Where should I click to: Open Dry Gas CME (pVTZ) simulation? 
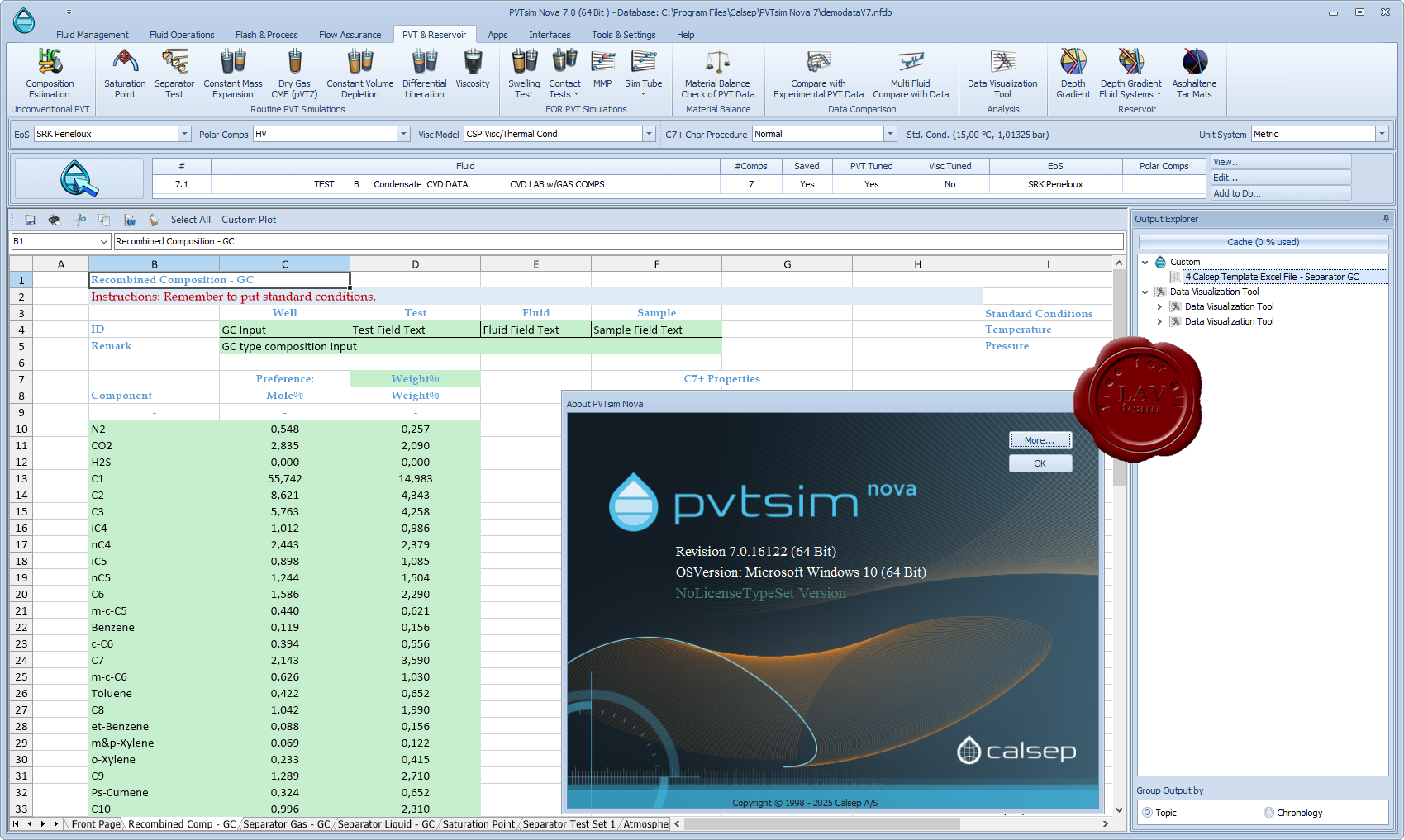click(x=294, y=73)
